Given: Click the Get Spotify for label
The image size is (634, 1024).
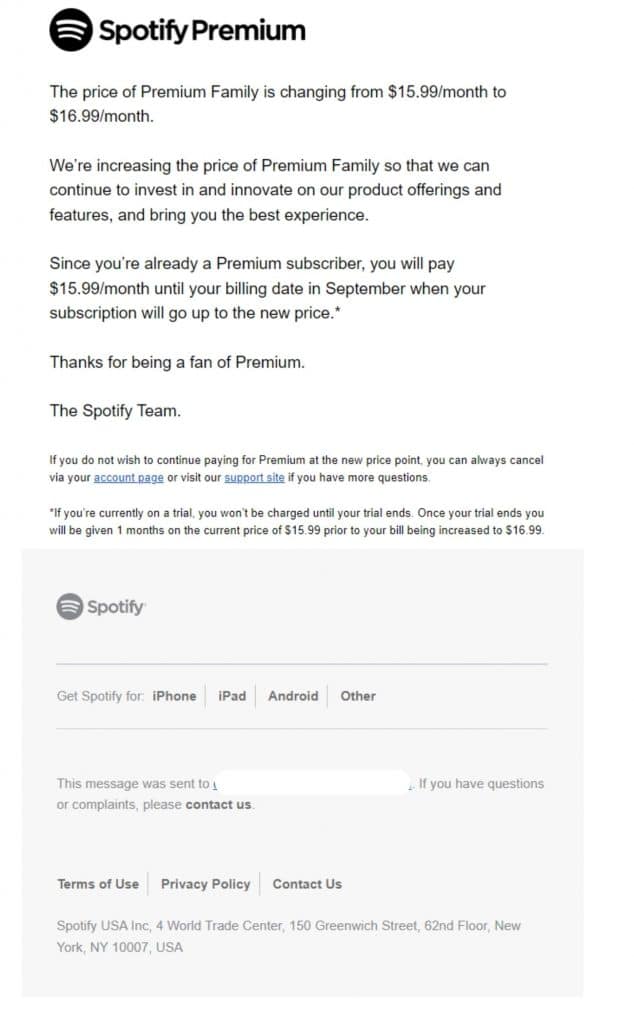Looking at the screenshot, I should point(100,696).
